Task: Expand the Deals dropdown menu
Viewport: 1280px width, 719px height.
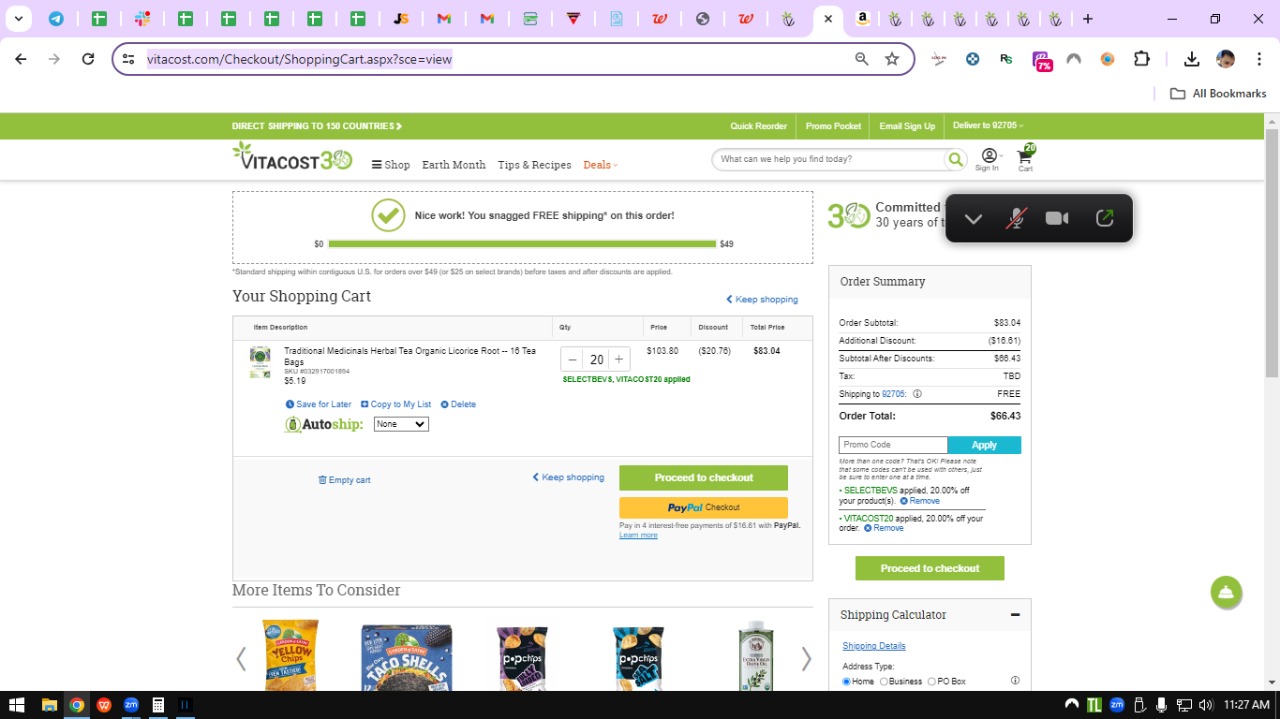Action: 601,165
